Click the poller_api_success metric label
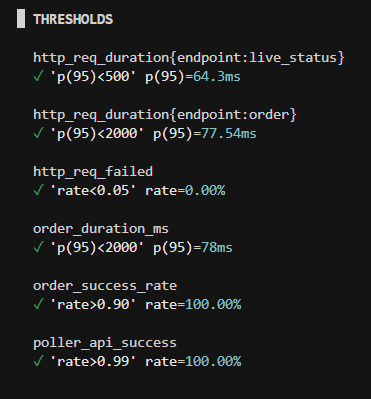Image resolution: width=371 pixels, height=399 pixels. click(105, 343)
